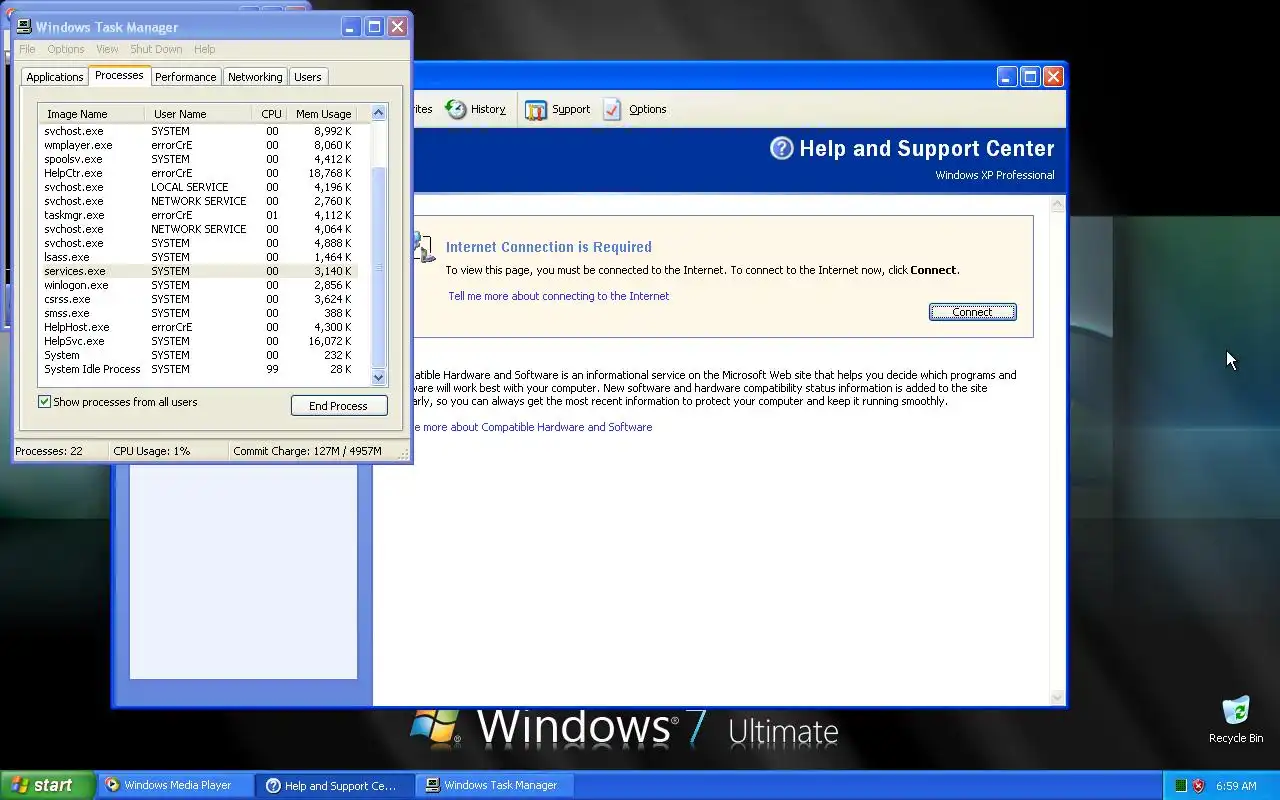Viewport: 1280px width, 800px height.
Task: Select smss.exe process row
Action: [198, 313]
